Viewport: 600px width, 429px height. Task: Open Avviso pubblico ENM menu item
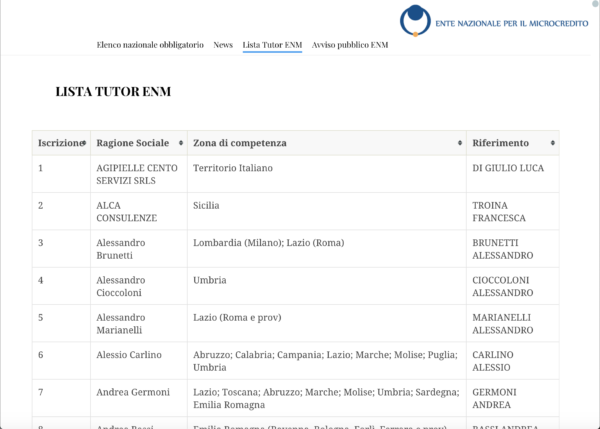click(x=350, y=45)
